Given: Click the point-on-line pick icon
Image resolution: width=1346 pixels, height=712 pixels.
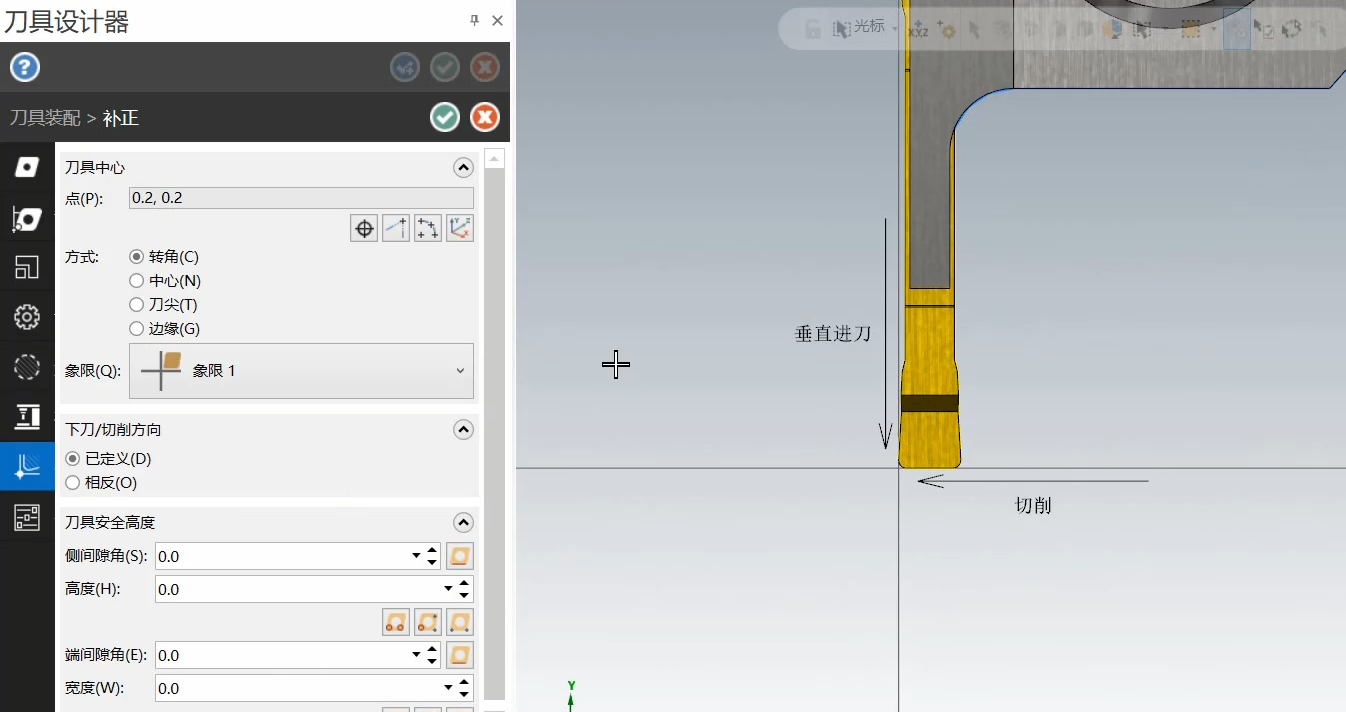Looking at the screenshot, I should click(x=396, y=228).
